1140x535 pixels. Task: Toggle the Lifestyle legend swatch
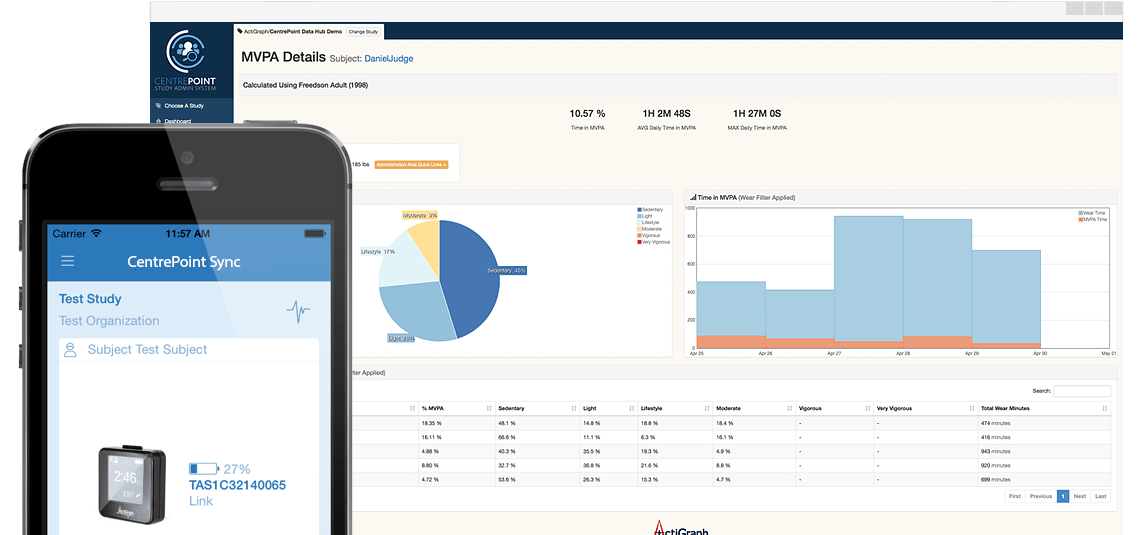[x=639, y=222]
